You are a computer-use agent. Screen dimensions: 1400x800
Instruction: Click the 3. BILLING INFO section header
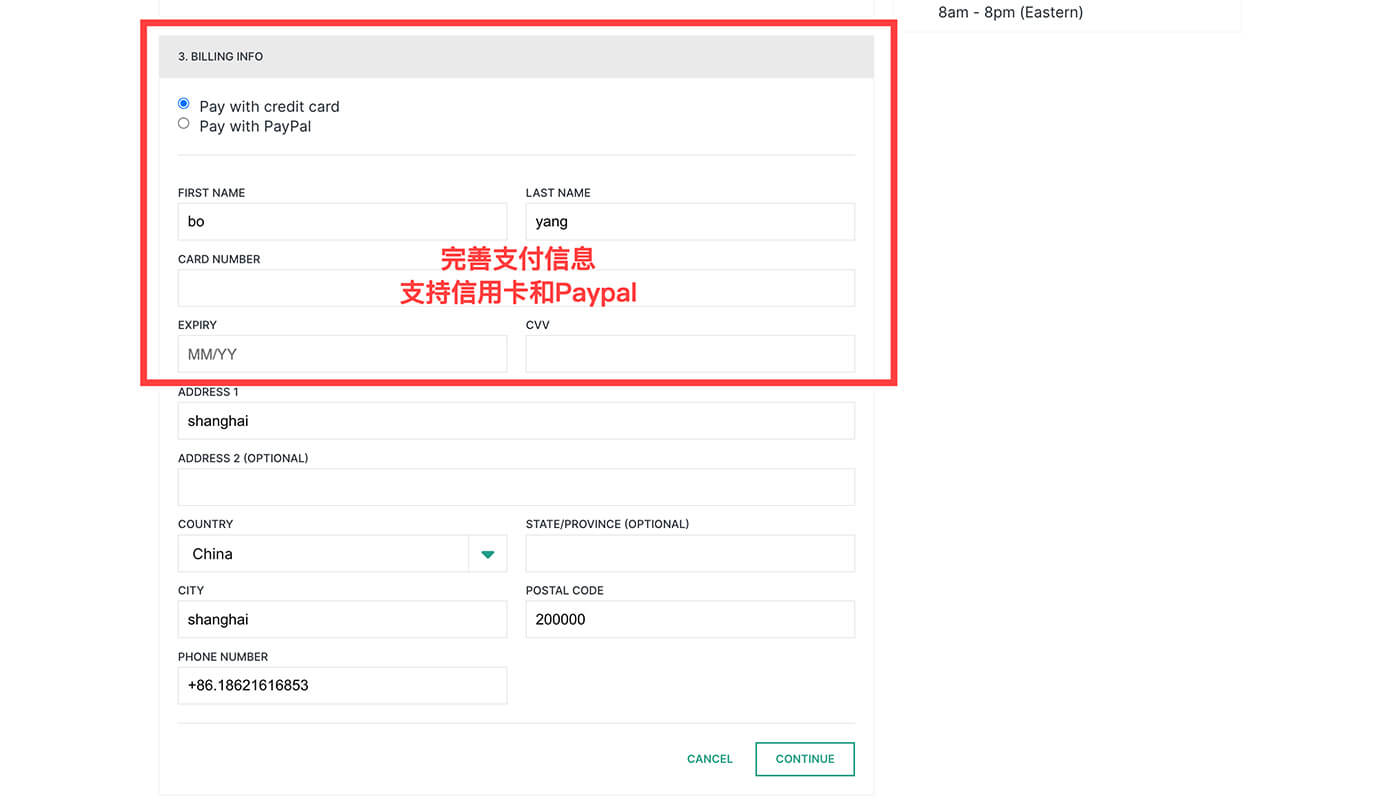516,57
